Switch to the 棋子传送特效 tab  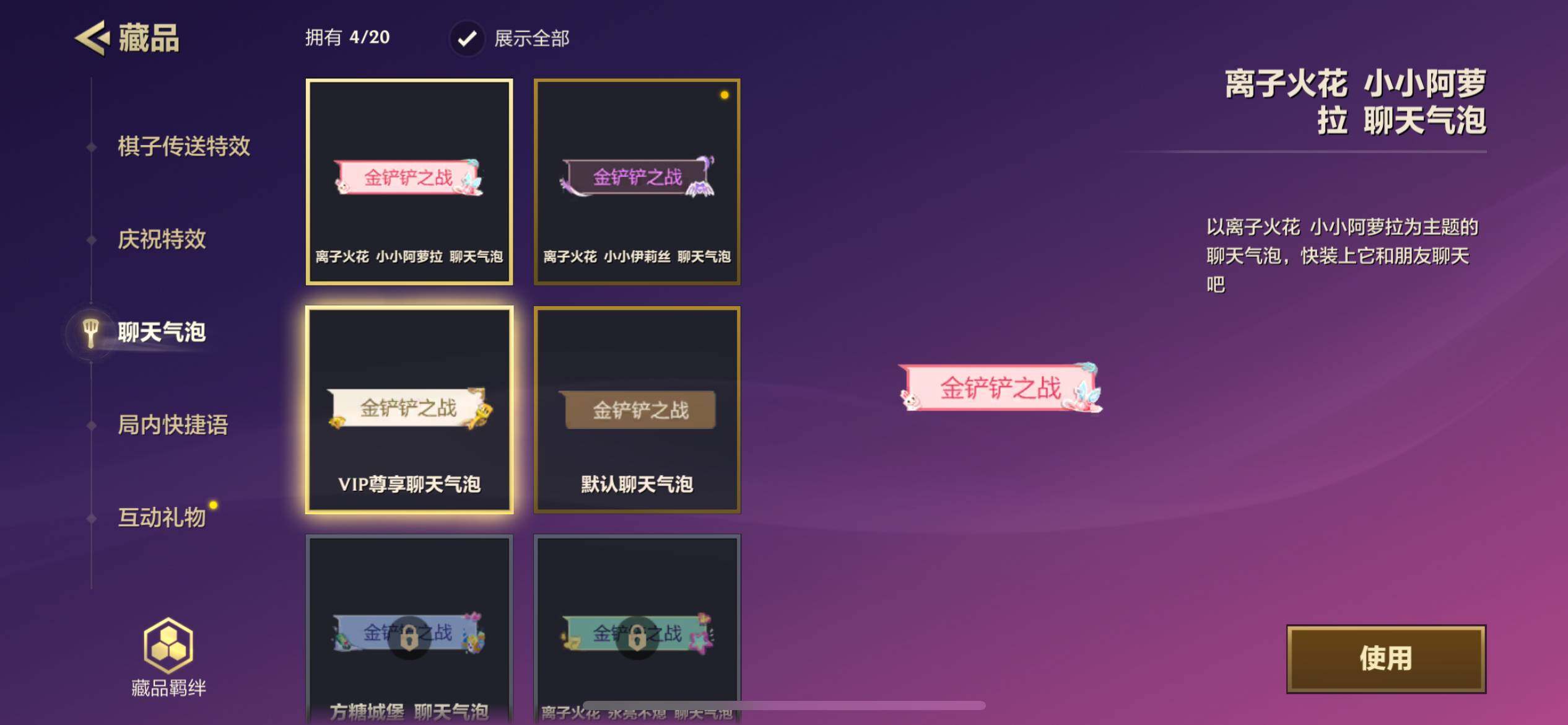pyautogui.click(x=184, y=147)
